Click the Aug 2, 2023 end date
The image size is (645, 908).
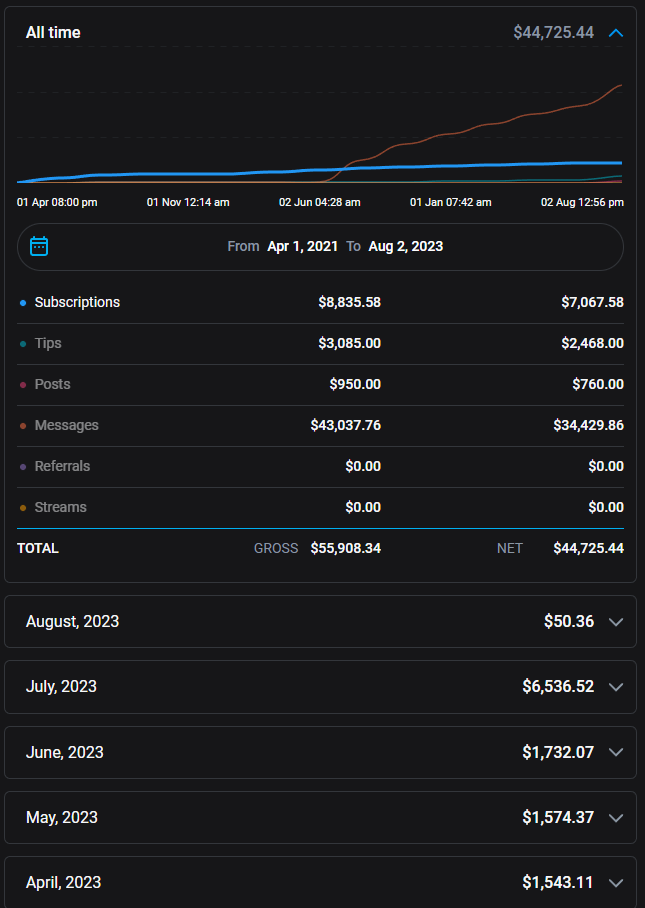pos(404,246)
